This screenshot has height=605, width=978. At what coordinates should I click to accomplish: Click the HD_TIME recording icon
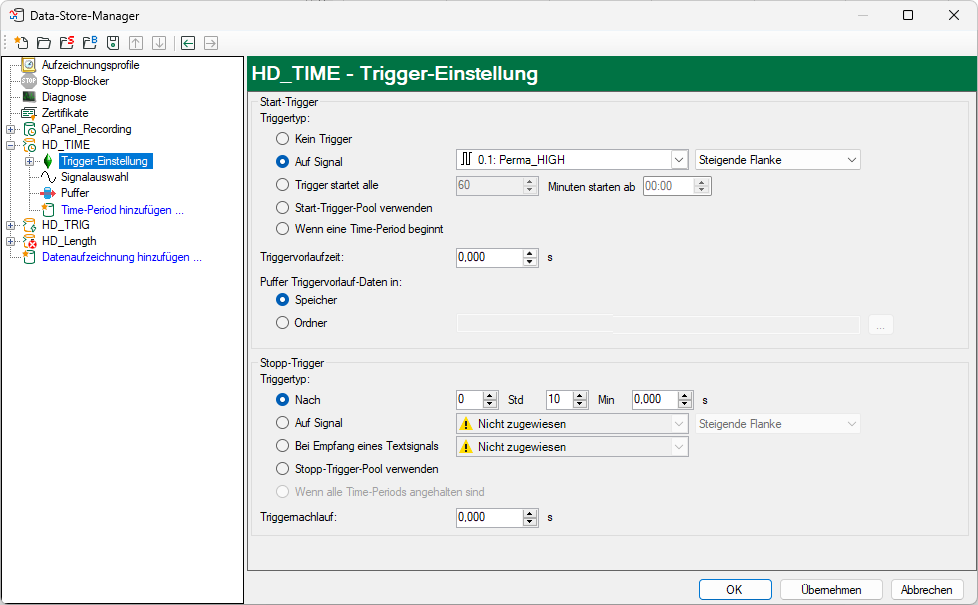point(29,145)
